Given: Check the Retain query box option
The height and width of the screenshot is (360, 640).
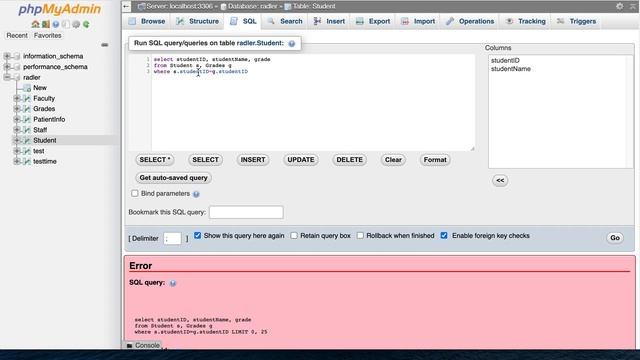Looking at the screenshot, I should point(294,236).
